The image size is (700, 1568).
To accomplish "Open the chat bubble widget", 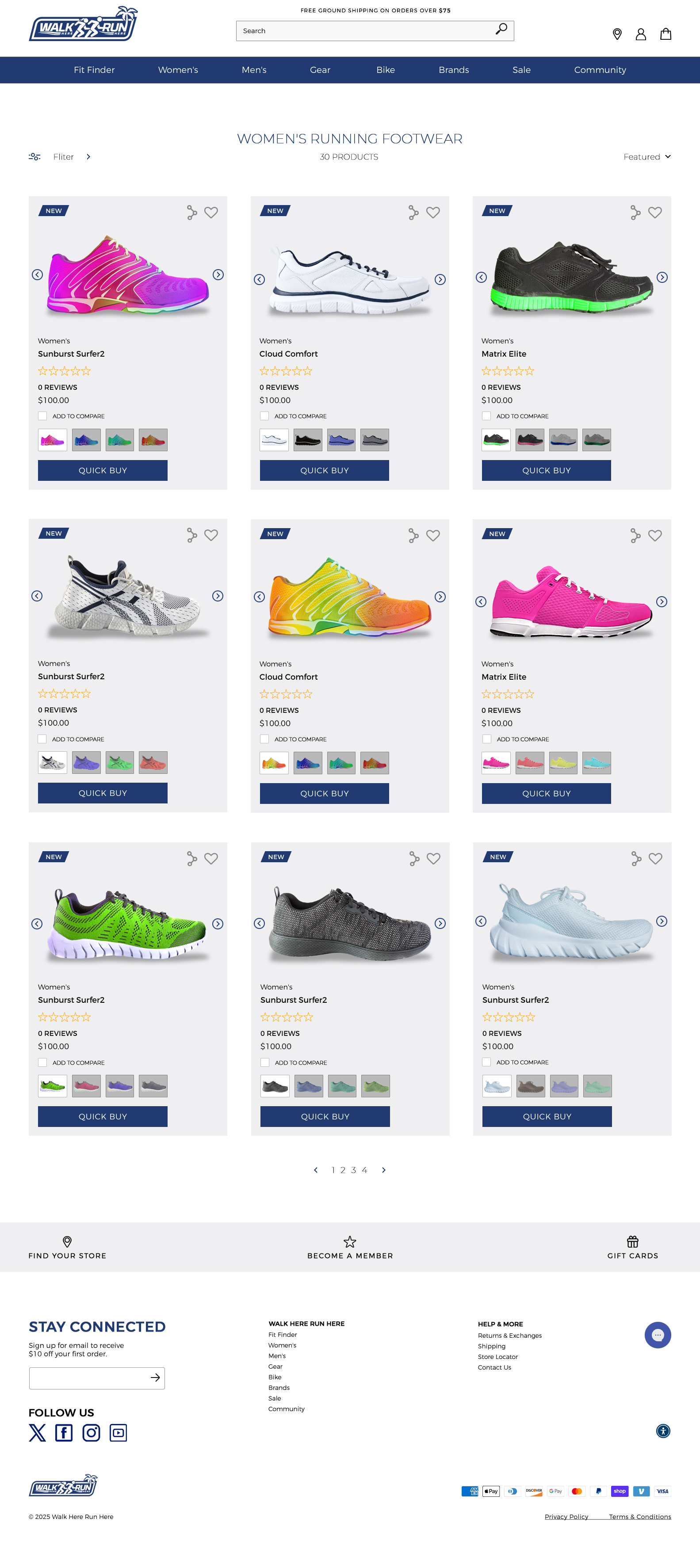I will (x=658, y=1335).
